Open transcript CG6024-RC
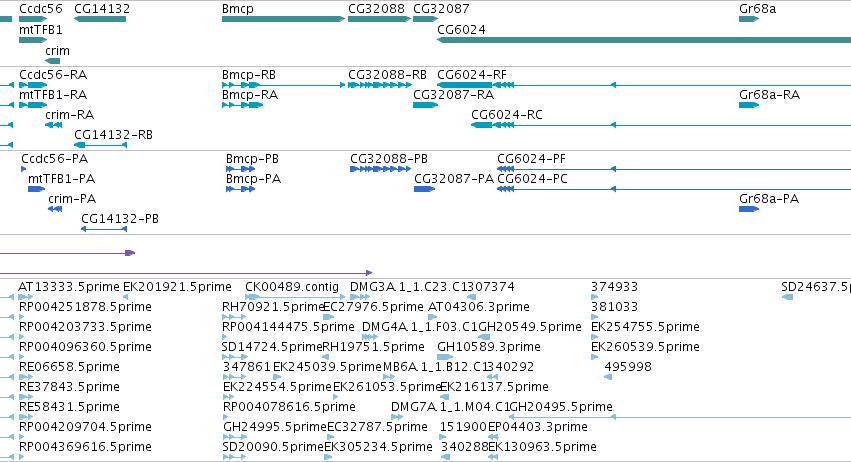The height and width of the screenshot is (462, 851). point(506,115)
